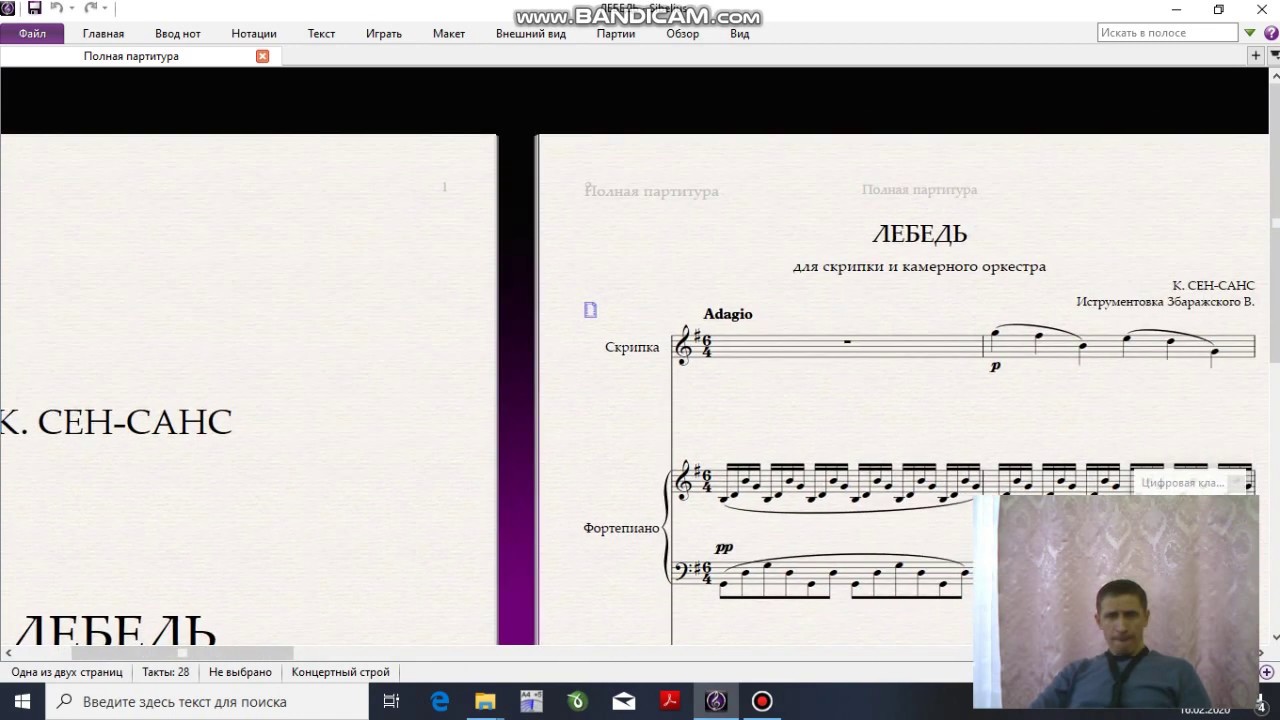Select the pp dynamic in piano part

pyautogui.click(x=724, y=547)
